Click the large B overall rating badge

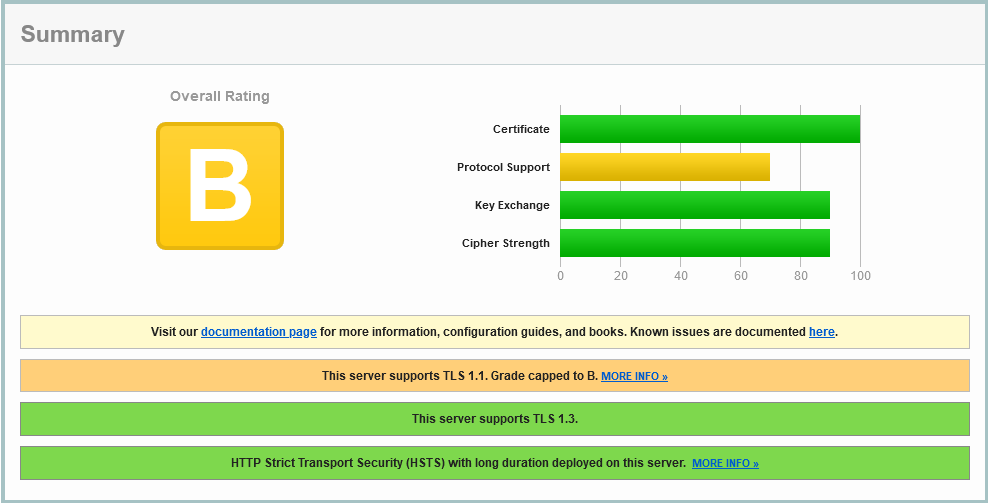(220, 186)
